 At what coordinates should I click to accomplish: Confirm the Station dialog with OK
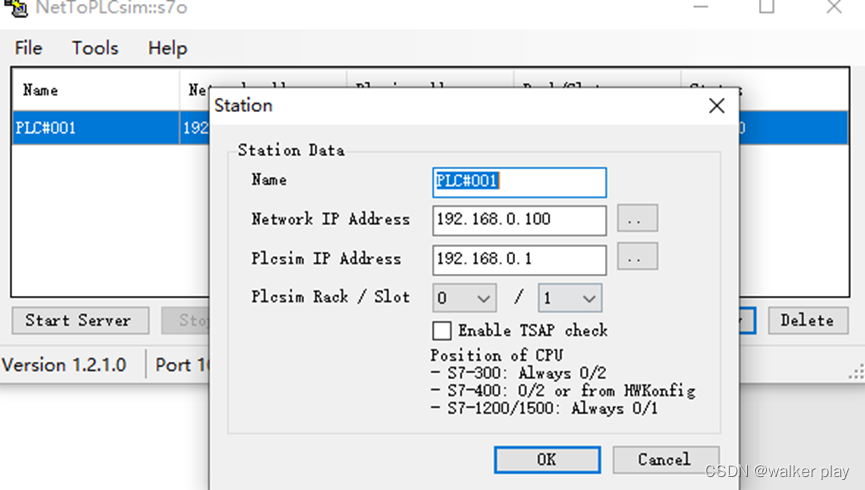click(x=547, y=460)
